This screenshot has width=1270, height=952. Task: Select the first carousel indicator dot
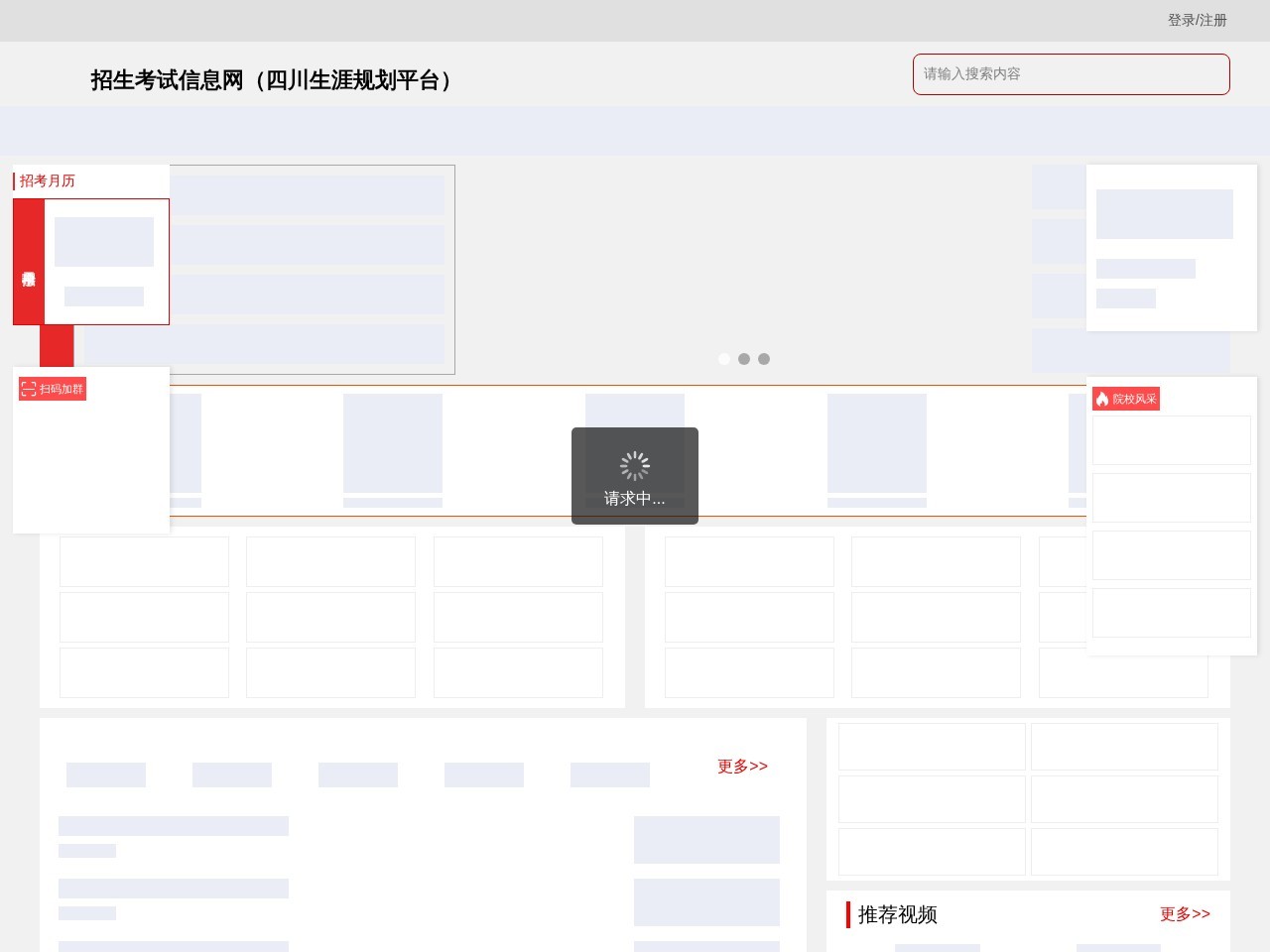pyautogui.click(x=724, y=359)
